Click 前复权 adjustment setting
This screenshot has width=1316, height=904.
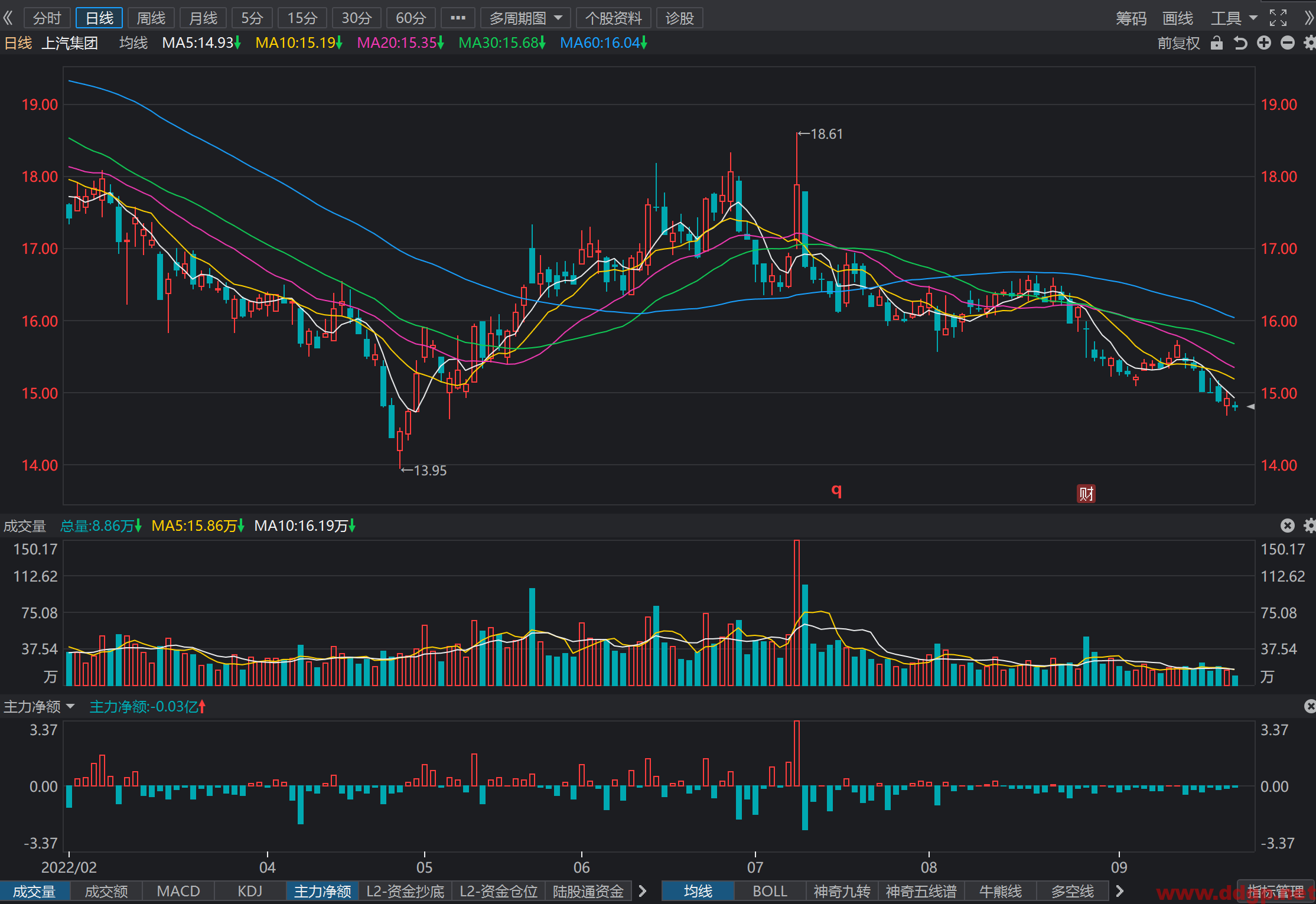pyautogui.click(x=1179, y=43)
